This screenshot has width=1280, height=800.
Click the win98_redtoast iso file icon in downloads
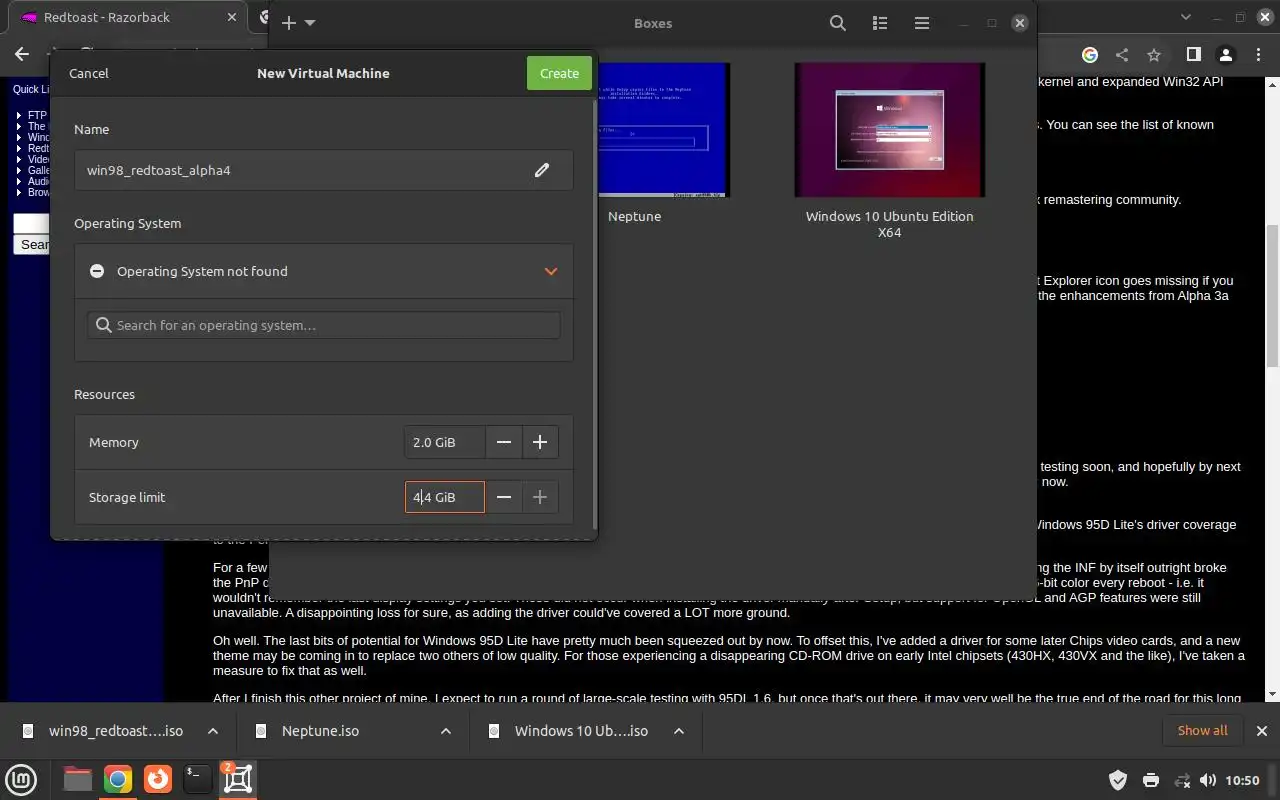tap(28, 731)
